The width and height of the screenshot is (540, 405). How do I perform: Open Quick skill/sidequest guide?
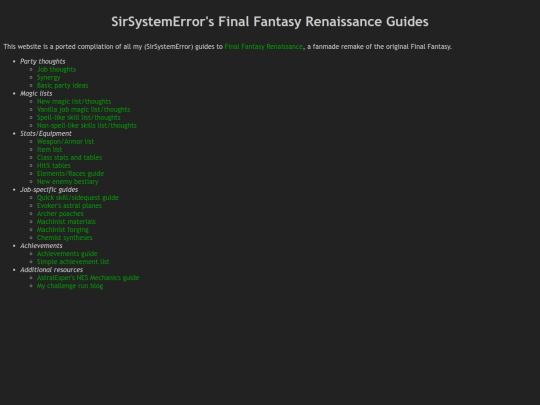coord(78,198)
